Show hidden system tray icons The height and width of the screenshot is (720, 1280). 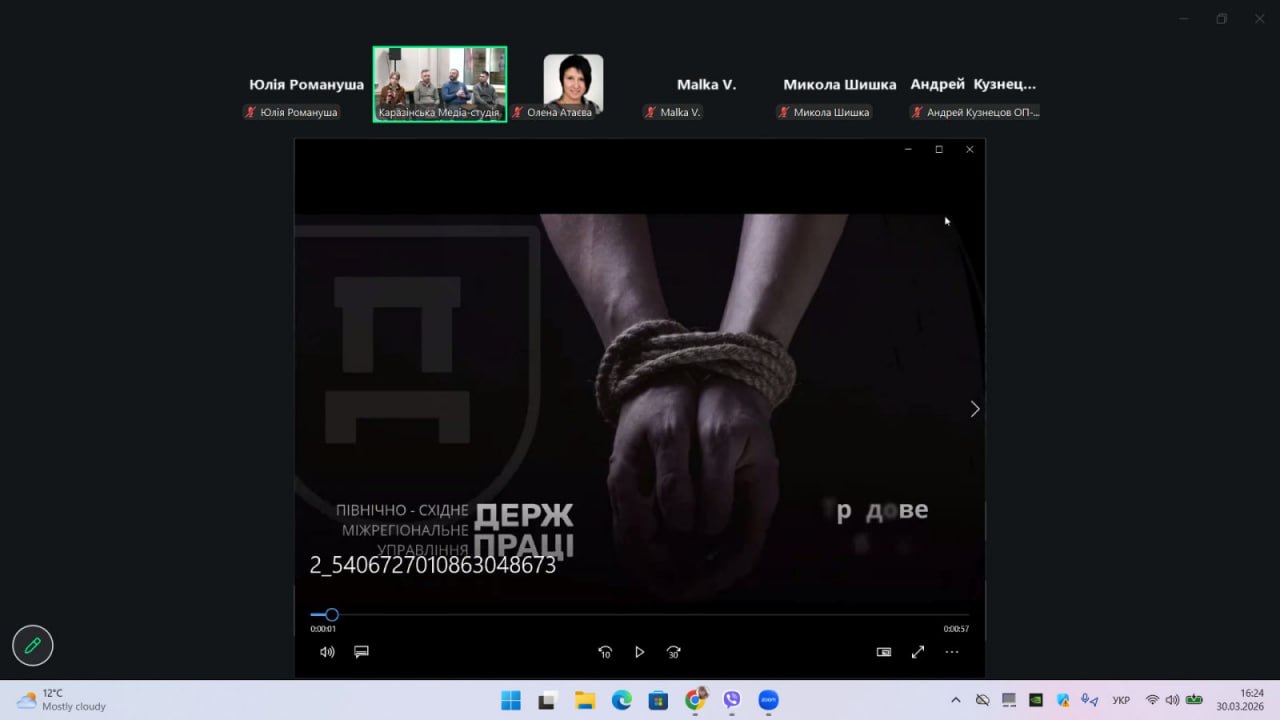point(955,700)
